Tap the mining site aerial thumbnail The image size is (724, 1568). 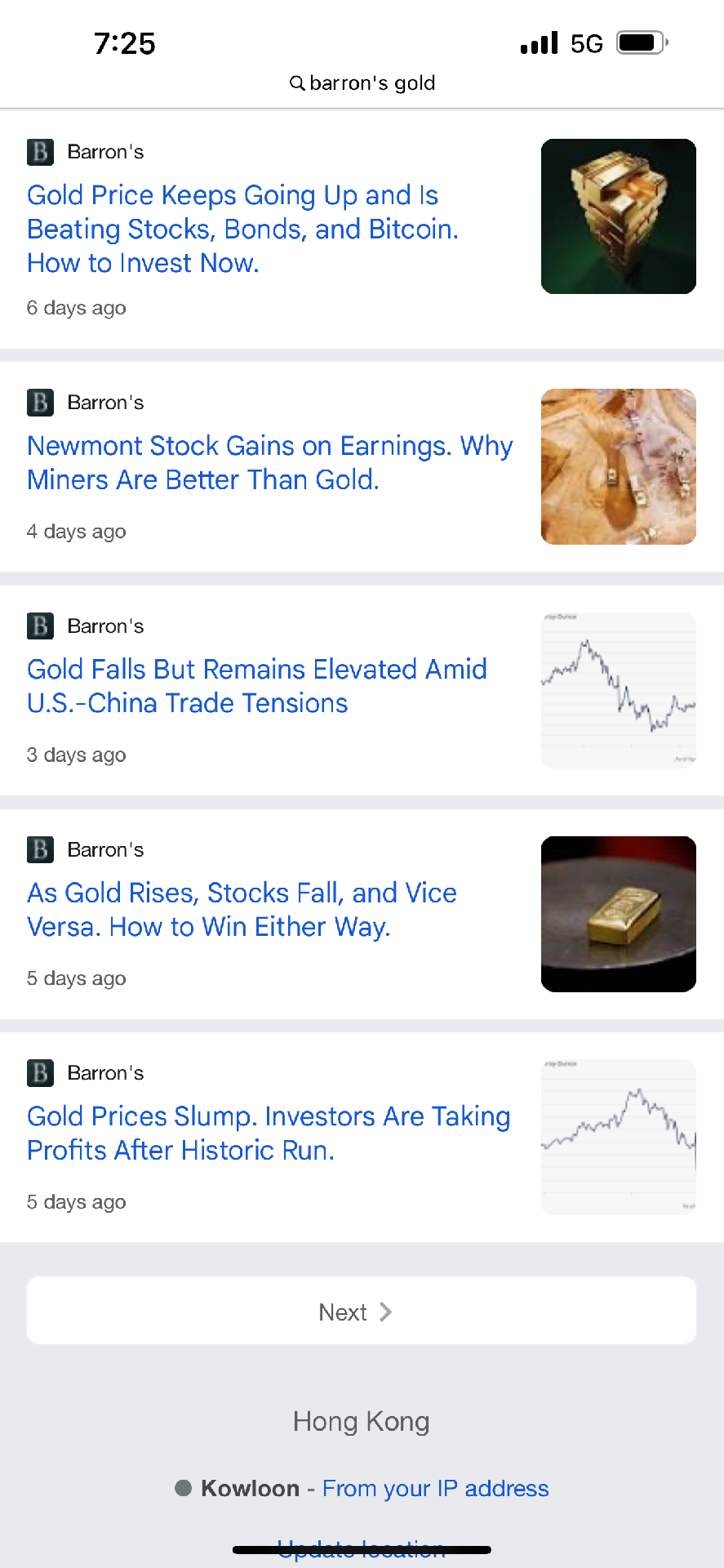pyautogui.click(x=618, y=466)
